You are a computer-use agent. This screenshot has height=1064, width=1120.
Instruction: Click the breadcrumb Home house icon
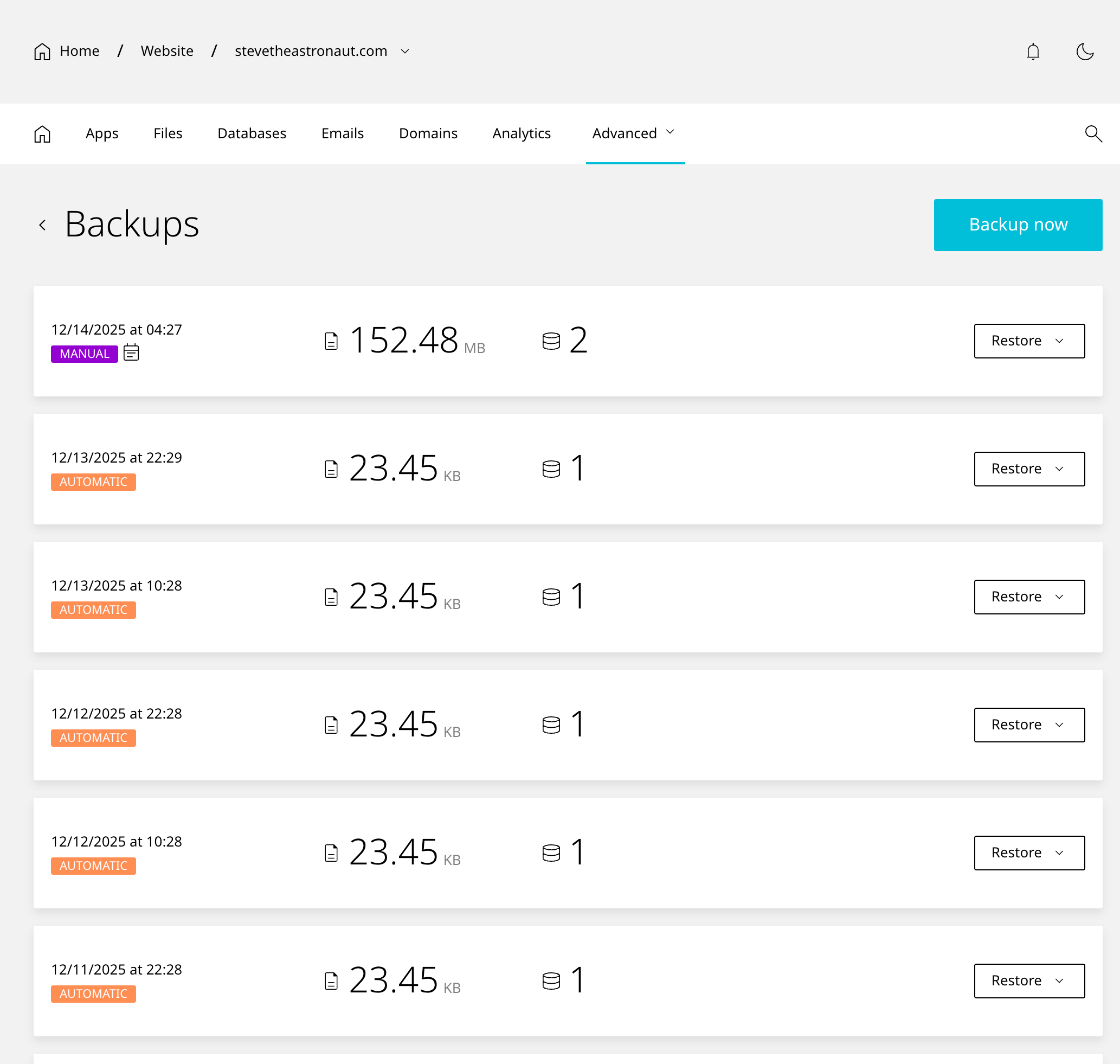(x=42, y=52)
